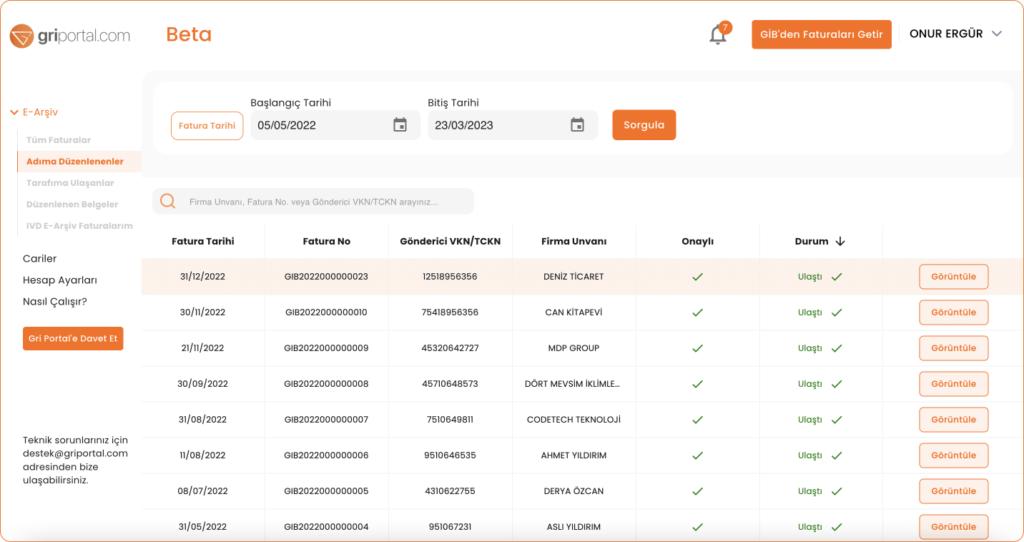
Task: Click the search magnifier icon
Action: click(x=168, y=201)
